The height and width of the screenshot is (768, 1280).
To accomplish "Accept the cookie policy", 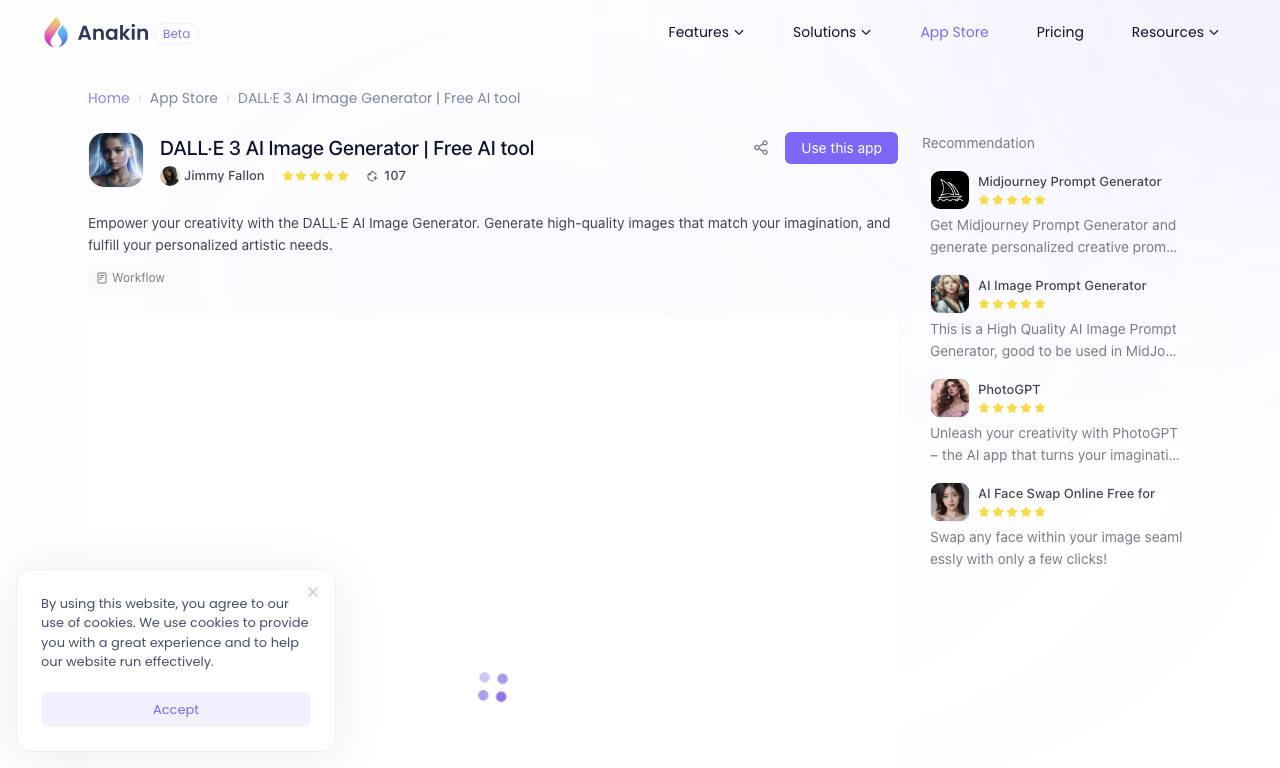I will (x=176, y=709).
